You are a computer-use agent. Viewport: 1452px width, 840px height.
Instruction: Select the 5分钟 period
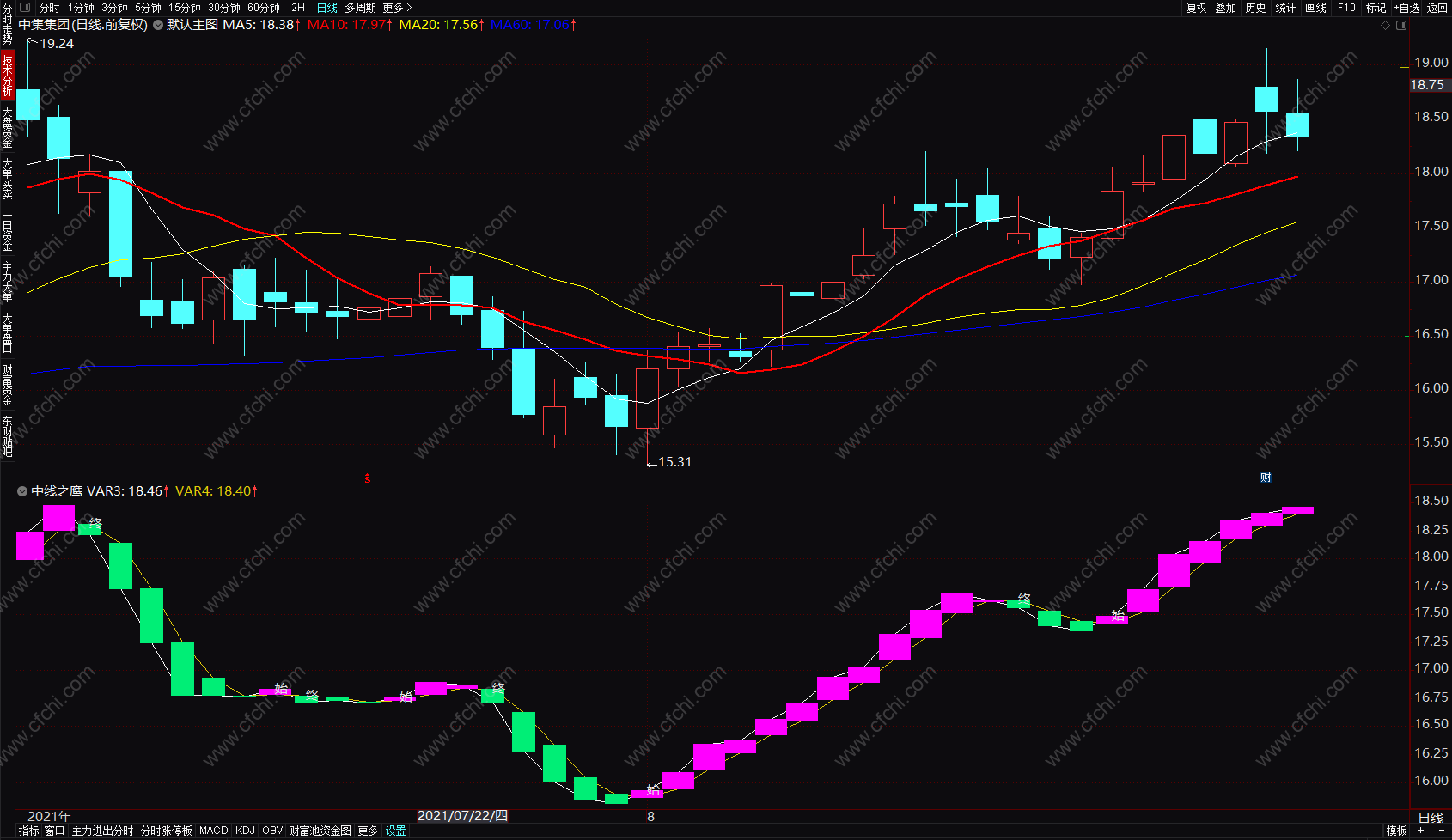click(148, 8)
